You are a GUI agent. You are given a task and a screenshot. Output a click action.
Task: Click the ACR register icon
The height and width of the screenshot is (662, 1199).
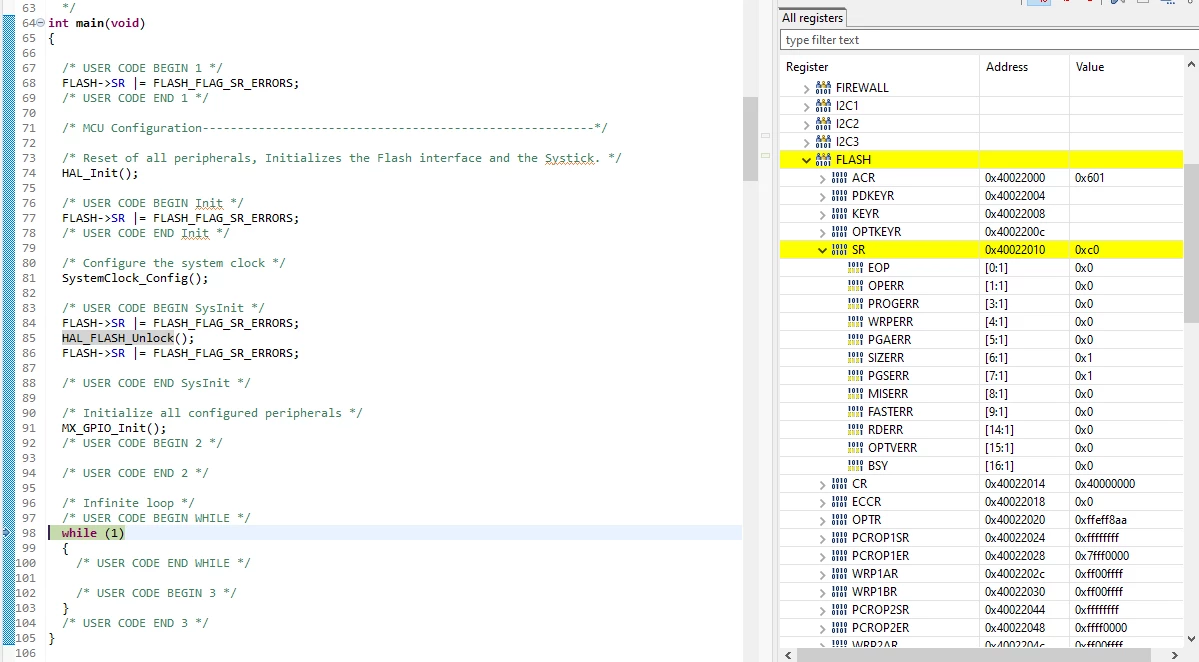[x=839, y=178]
